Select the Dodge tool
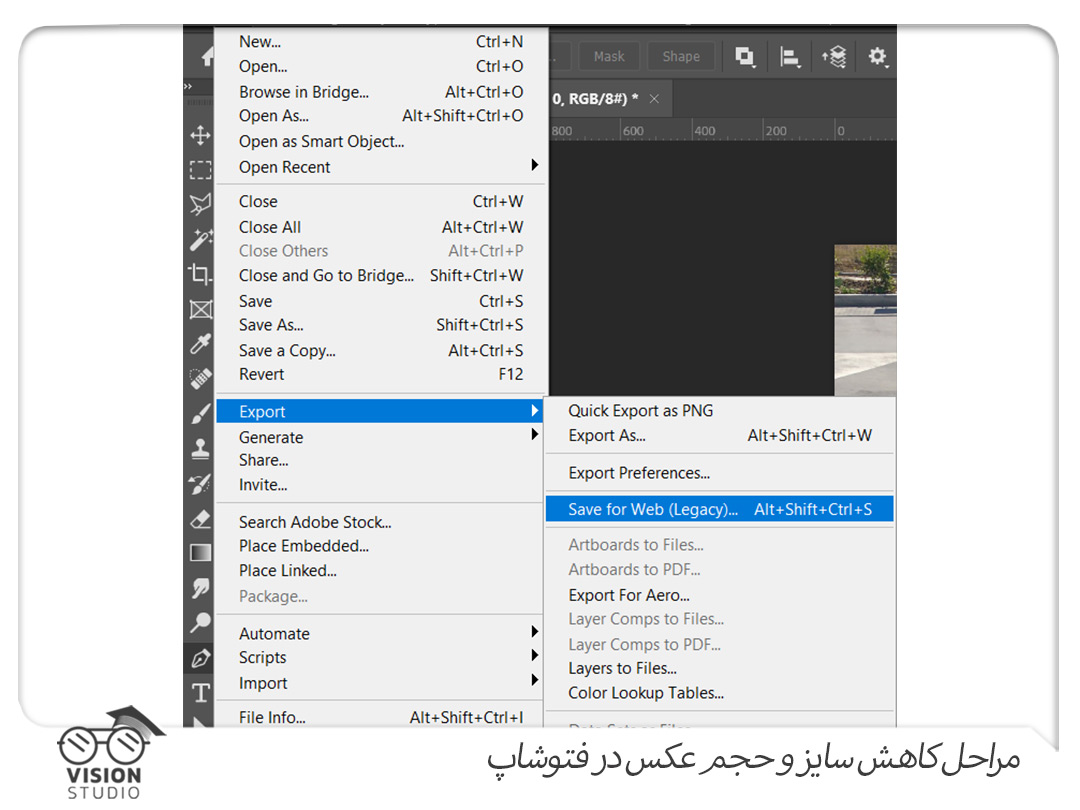1080x810 pixels. point(200,622)
